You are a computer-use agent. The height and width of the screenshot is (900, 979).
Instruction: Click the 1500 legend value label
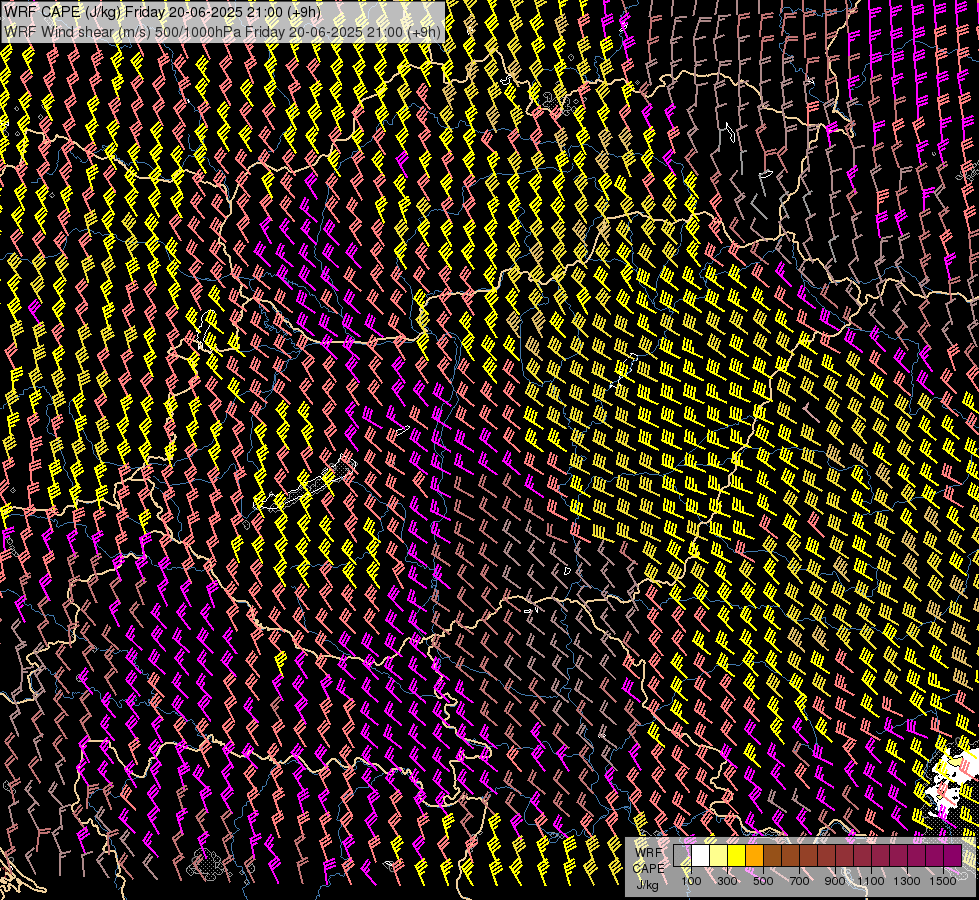943,881
